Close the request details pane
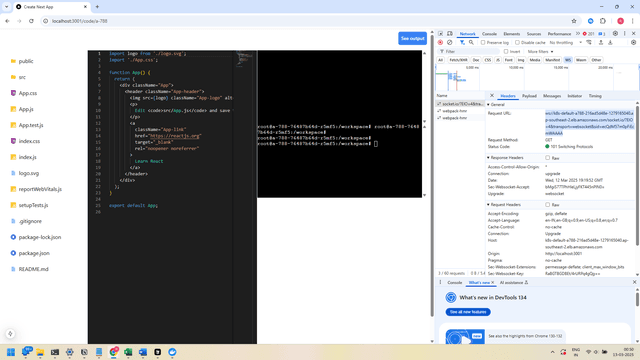Viewport: 640px width, 360px height. pyautogui.click(x=492, y=96)
